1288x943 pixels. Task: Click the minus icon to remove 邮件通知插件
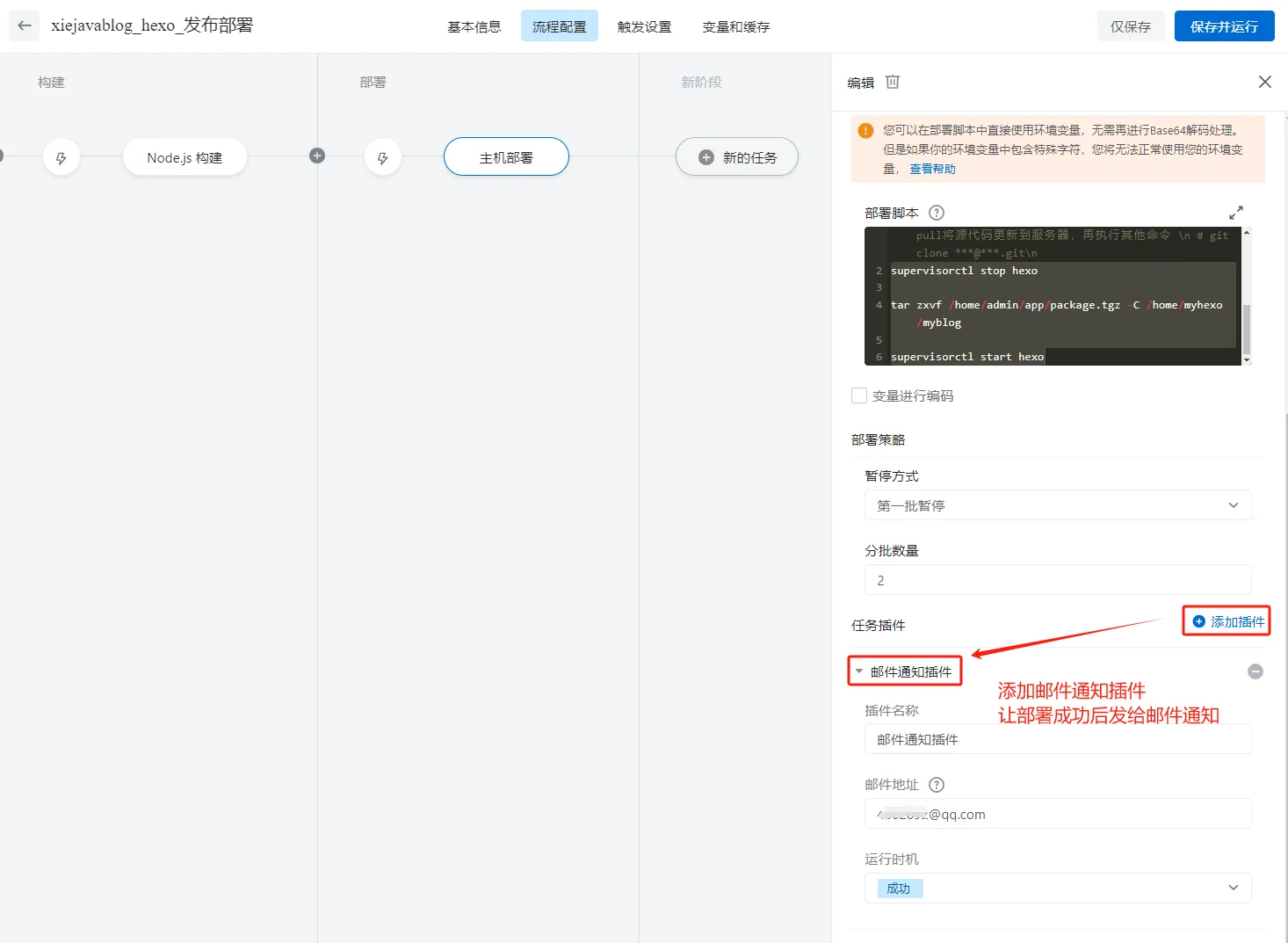click(x=1255, y=671)
